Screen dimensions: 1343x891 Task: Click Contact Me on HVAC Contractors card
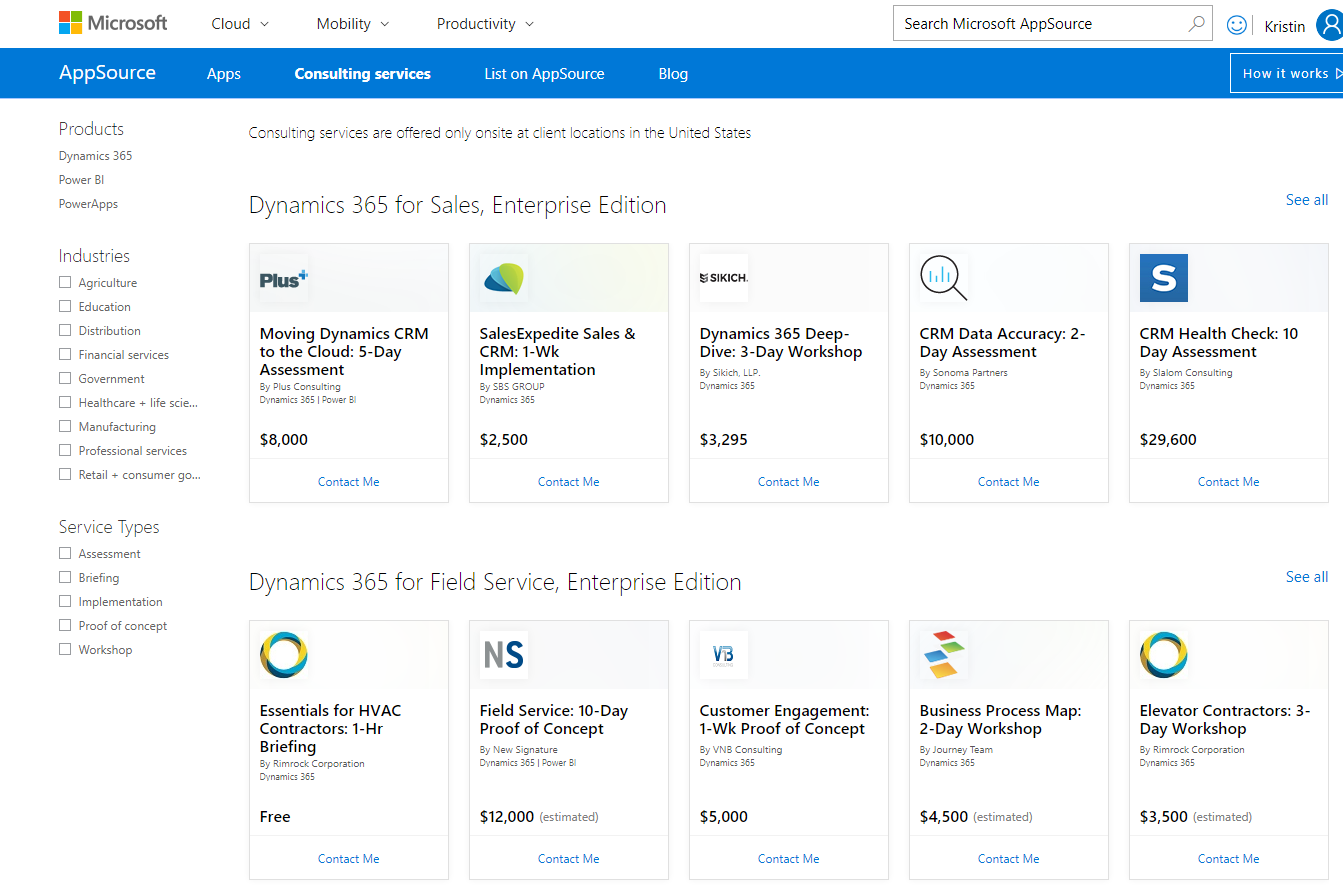click(349, 859)
